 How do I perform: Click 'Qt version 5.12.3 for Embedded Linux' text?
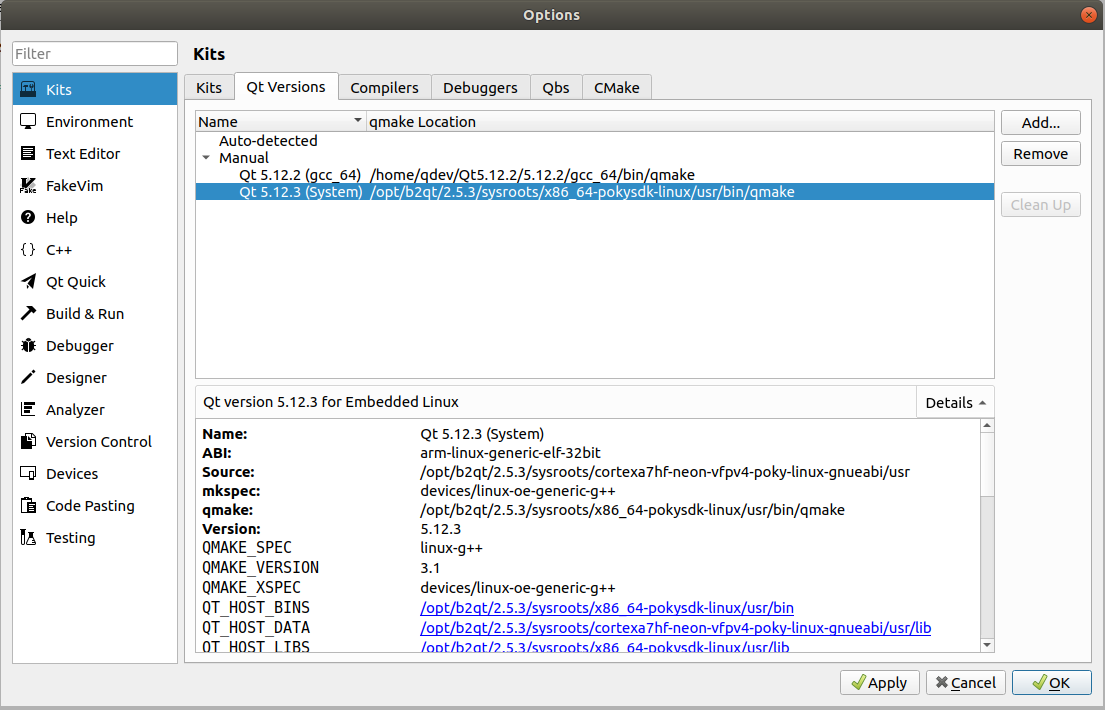pos(331,402)
